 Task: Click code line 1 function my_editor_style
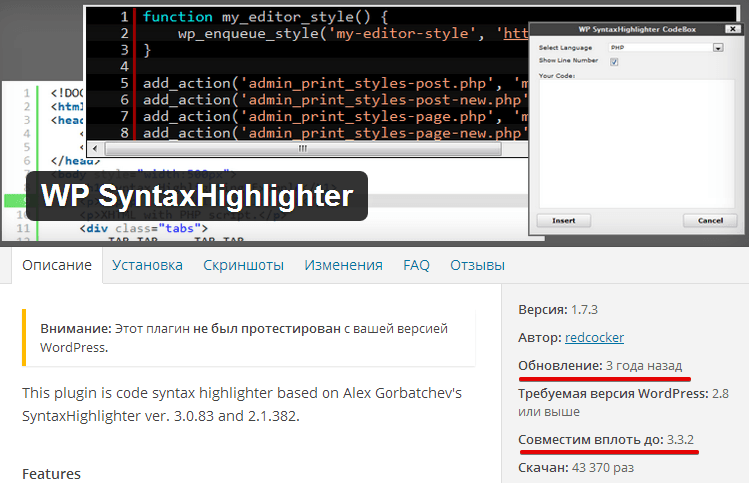click(x=265, y=17)
